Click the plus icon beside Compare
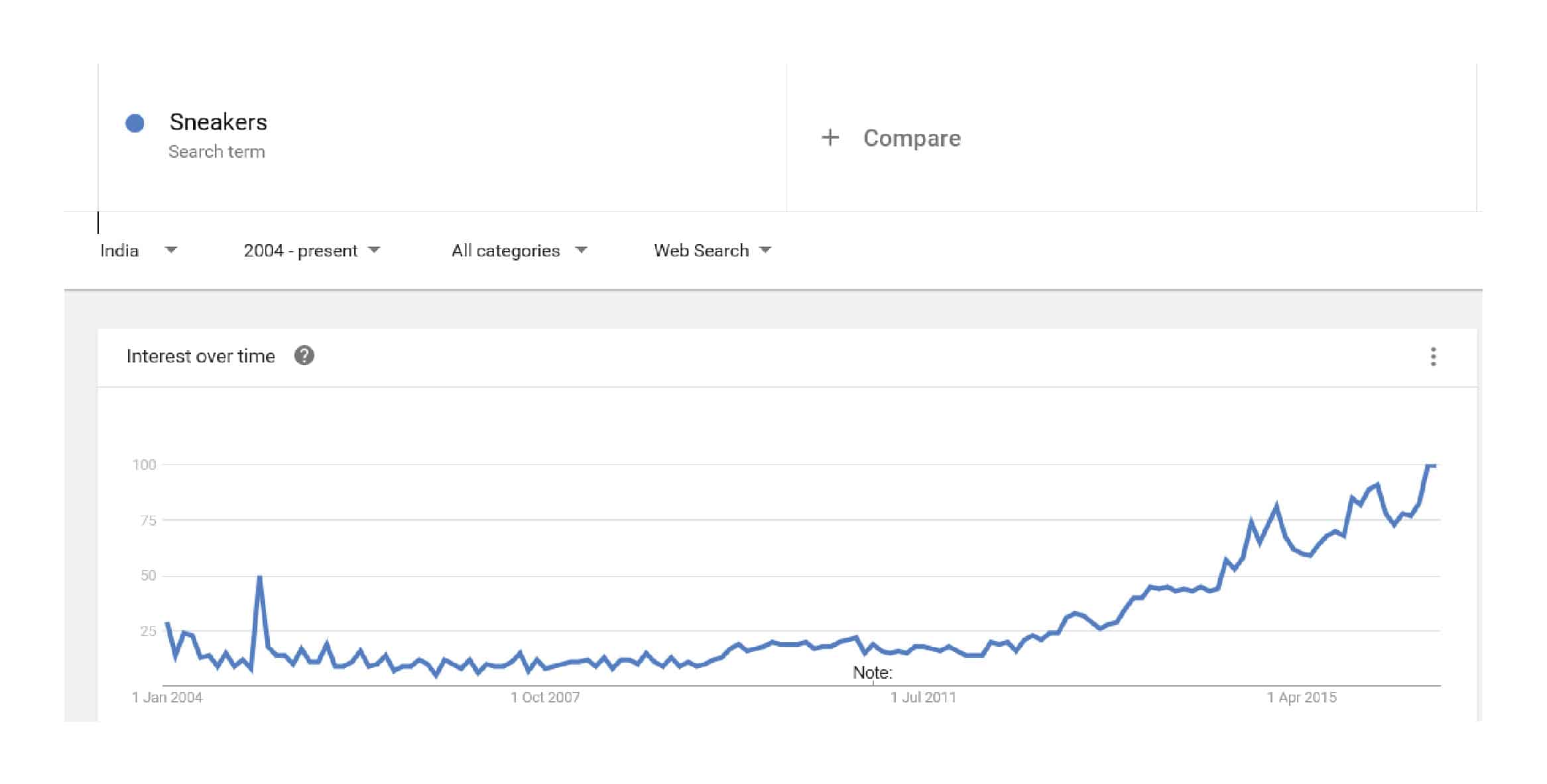The height and width of the screenshot is (784, 1547). (830, 138)
